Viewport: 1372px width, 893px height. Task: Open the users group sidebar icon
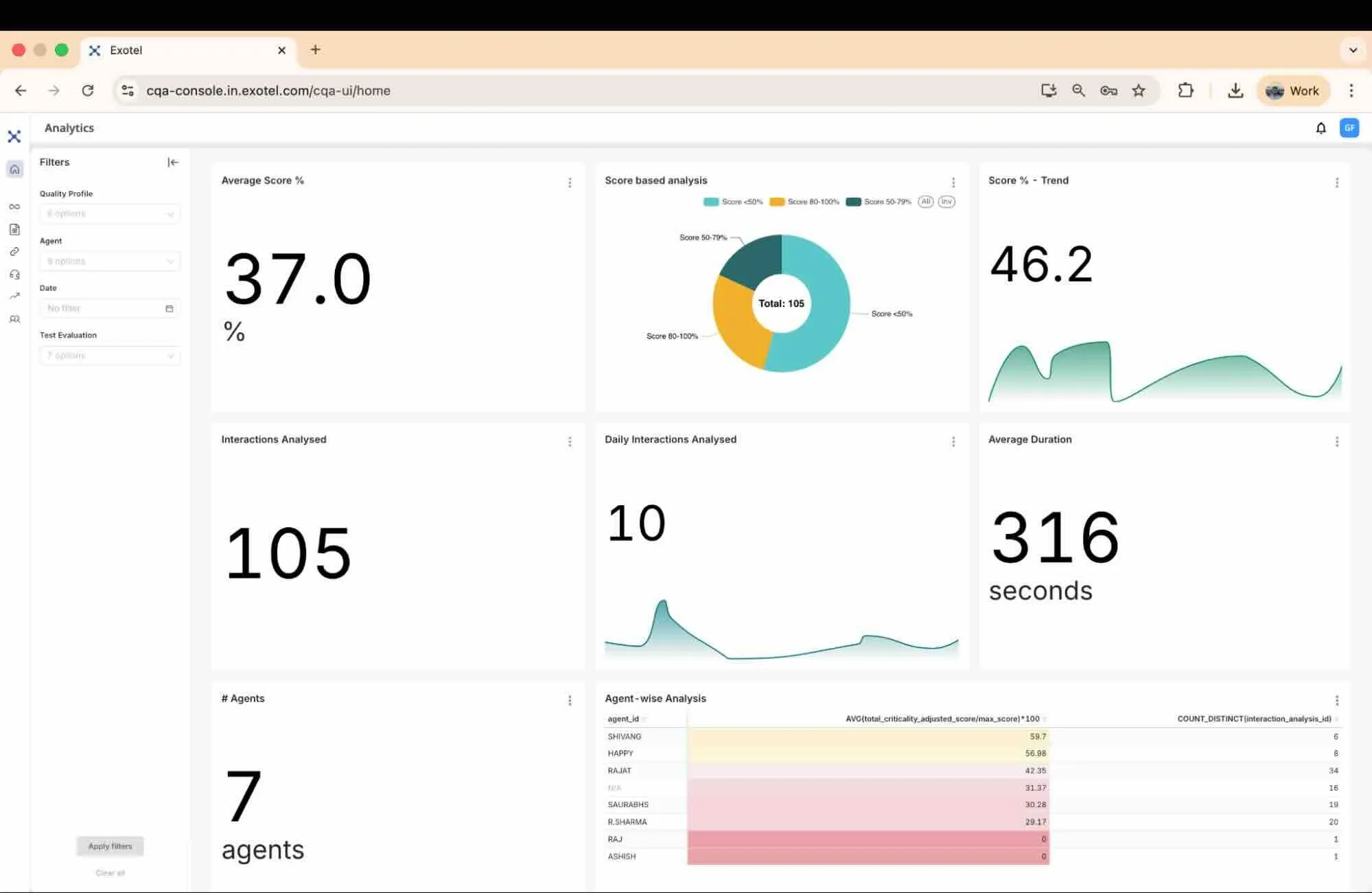(14, 319)
